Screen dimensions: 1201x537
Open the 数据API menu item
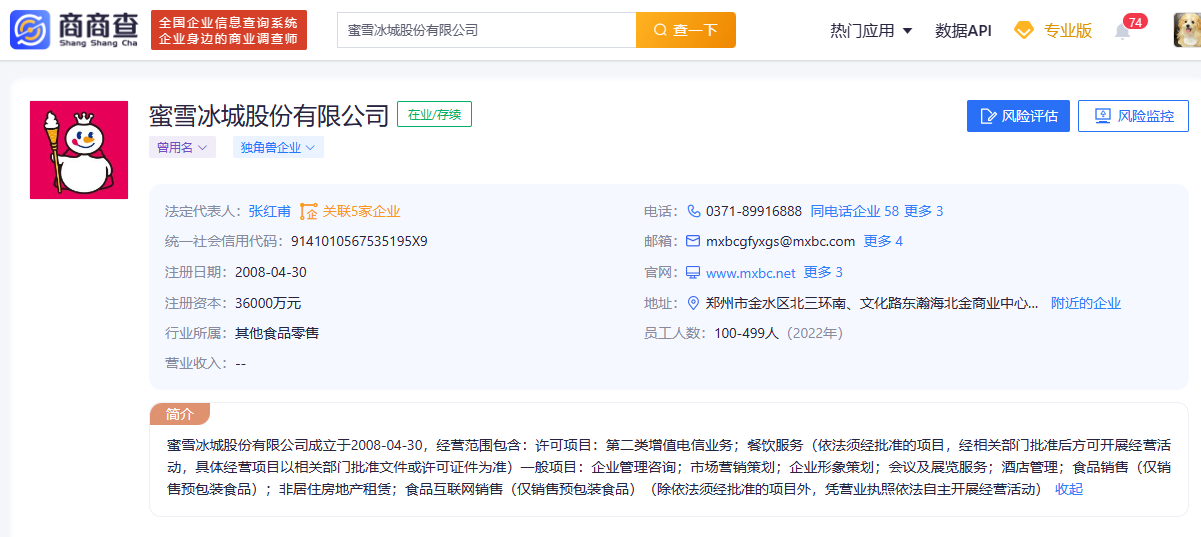point(963,30)
